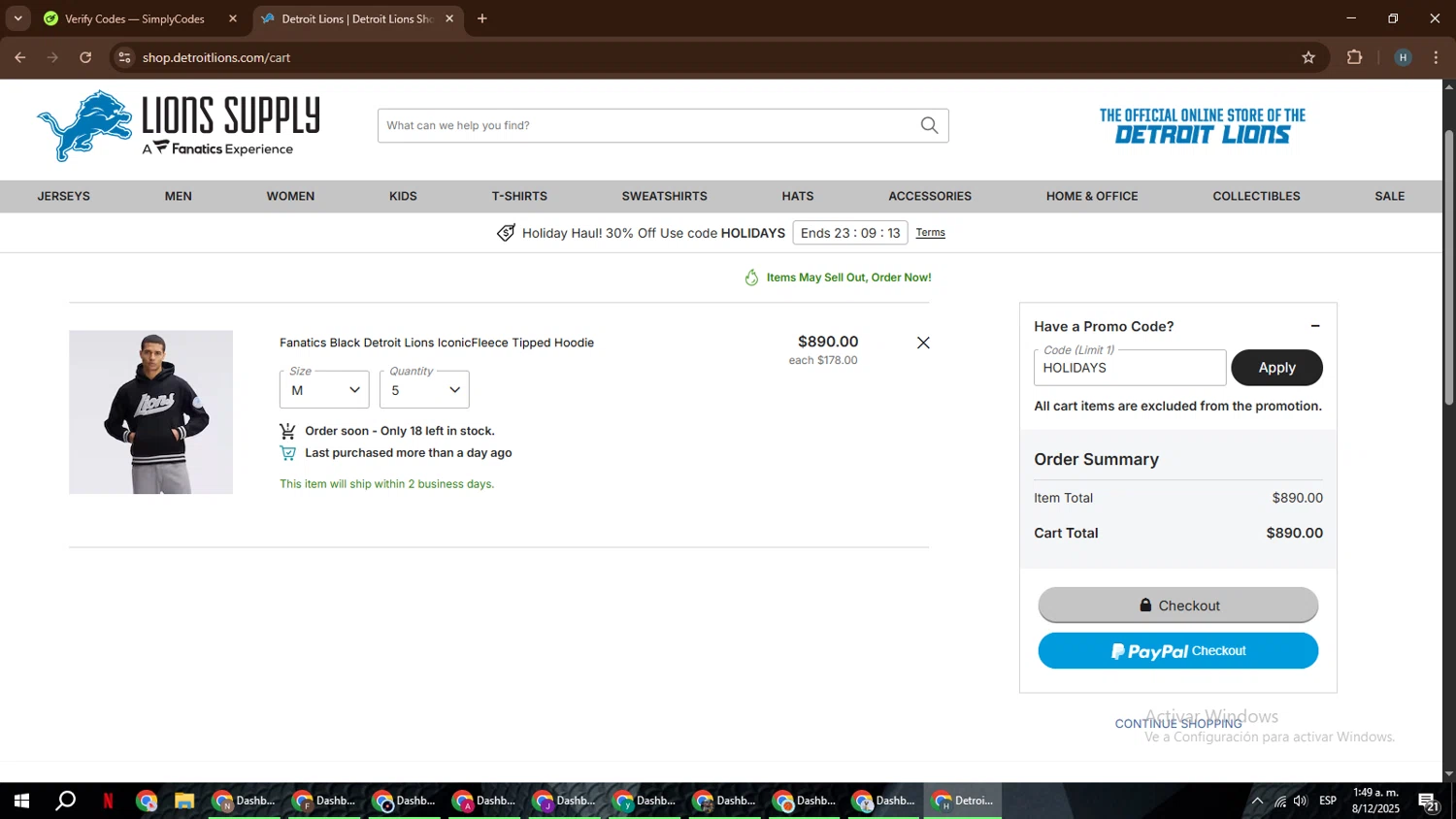
Task: Open the IconicFleece Tipped Hoodie product link
Action: tap(437, 343)
